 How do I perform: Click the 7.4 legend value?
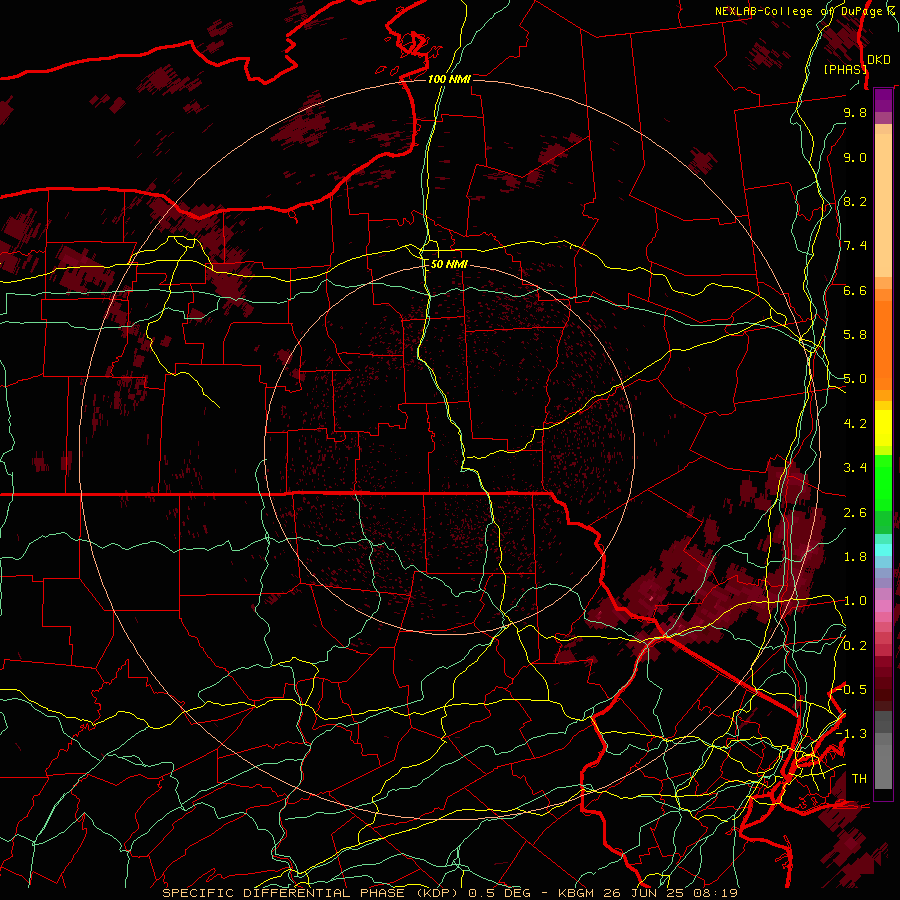click(855, 246)
